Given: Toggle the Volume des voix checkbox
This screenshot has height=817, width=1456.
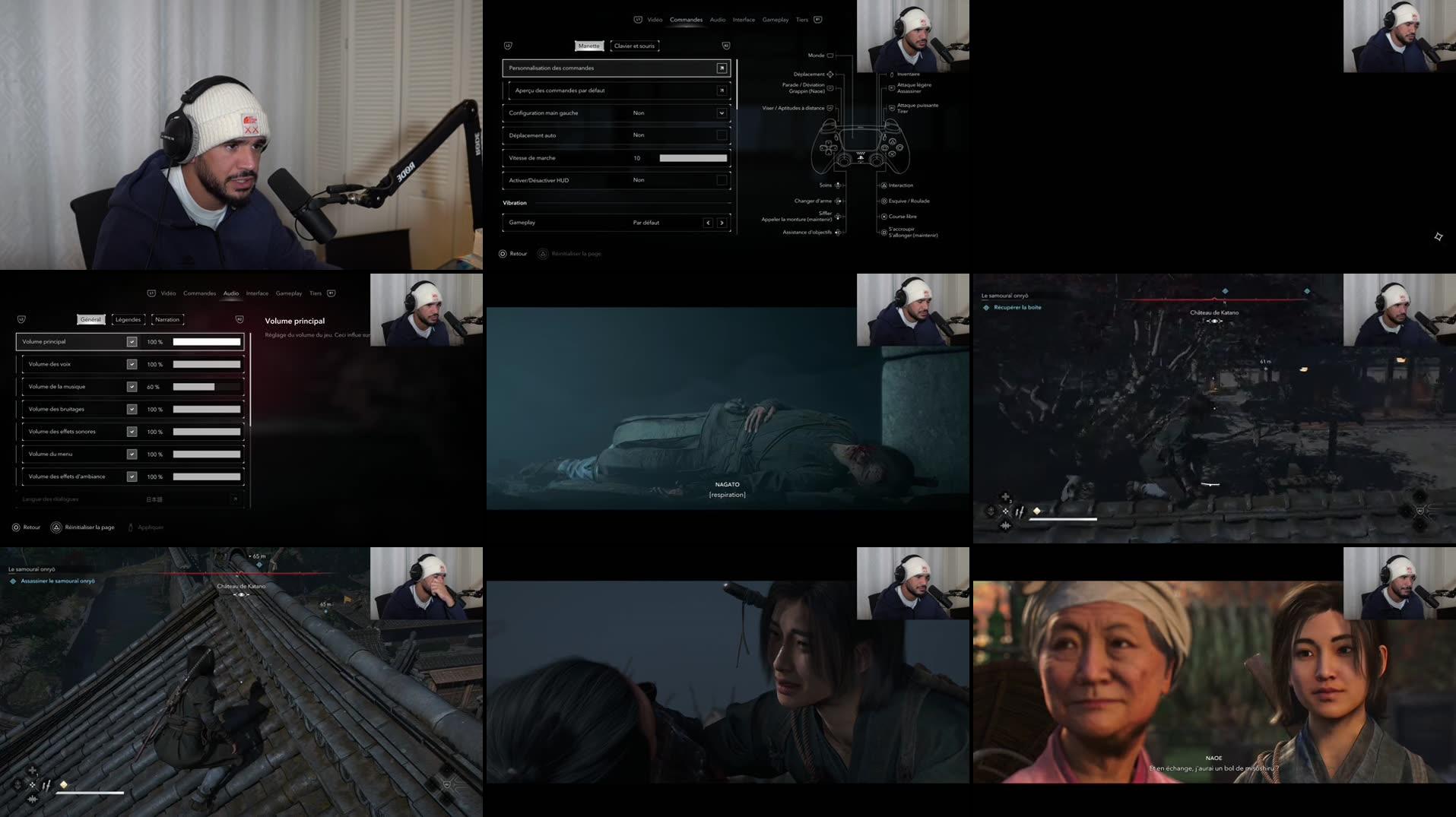Looking at the screenshot, I should (132, 365).
